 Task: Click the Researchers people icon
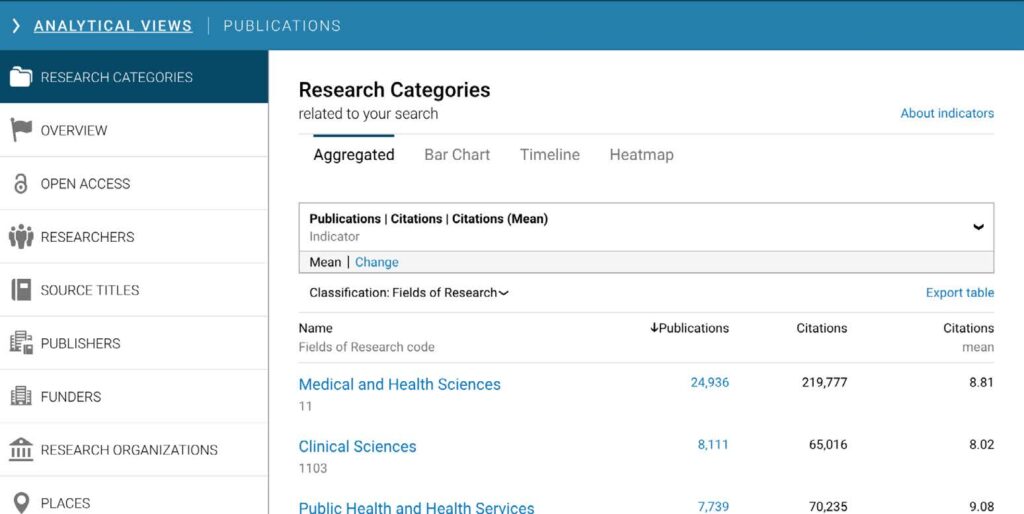(x=20, y=237)
